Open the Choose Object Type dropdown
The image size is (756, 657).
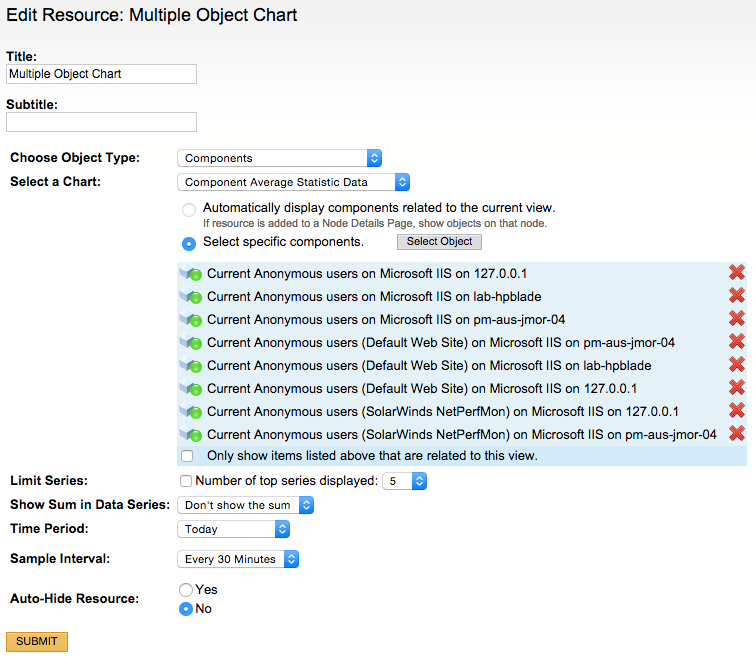[x=279, y=158]
